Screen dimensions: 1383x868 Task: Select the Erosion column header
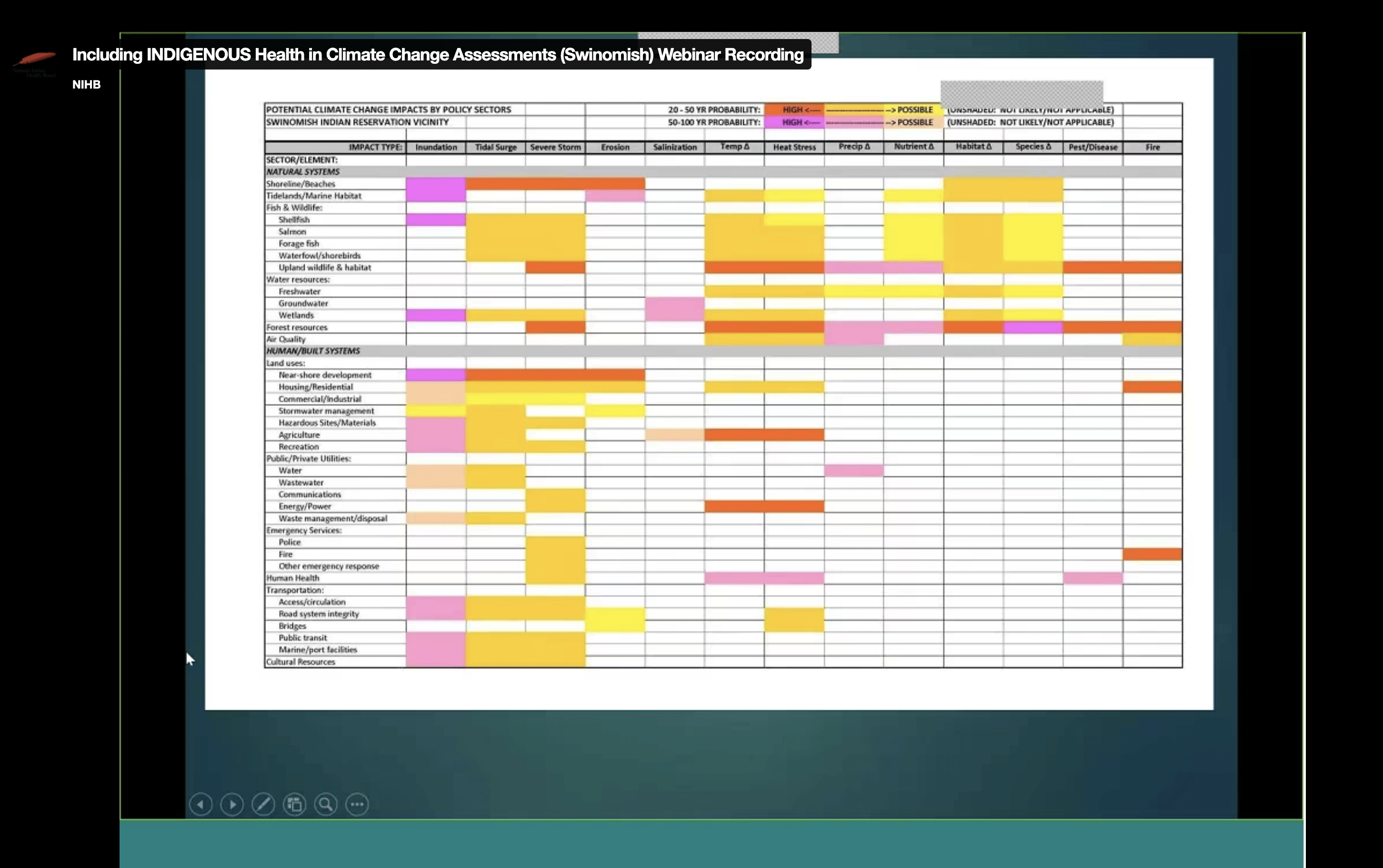click(615, 147)
